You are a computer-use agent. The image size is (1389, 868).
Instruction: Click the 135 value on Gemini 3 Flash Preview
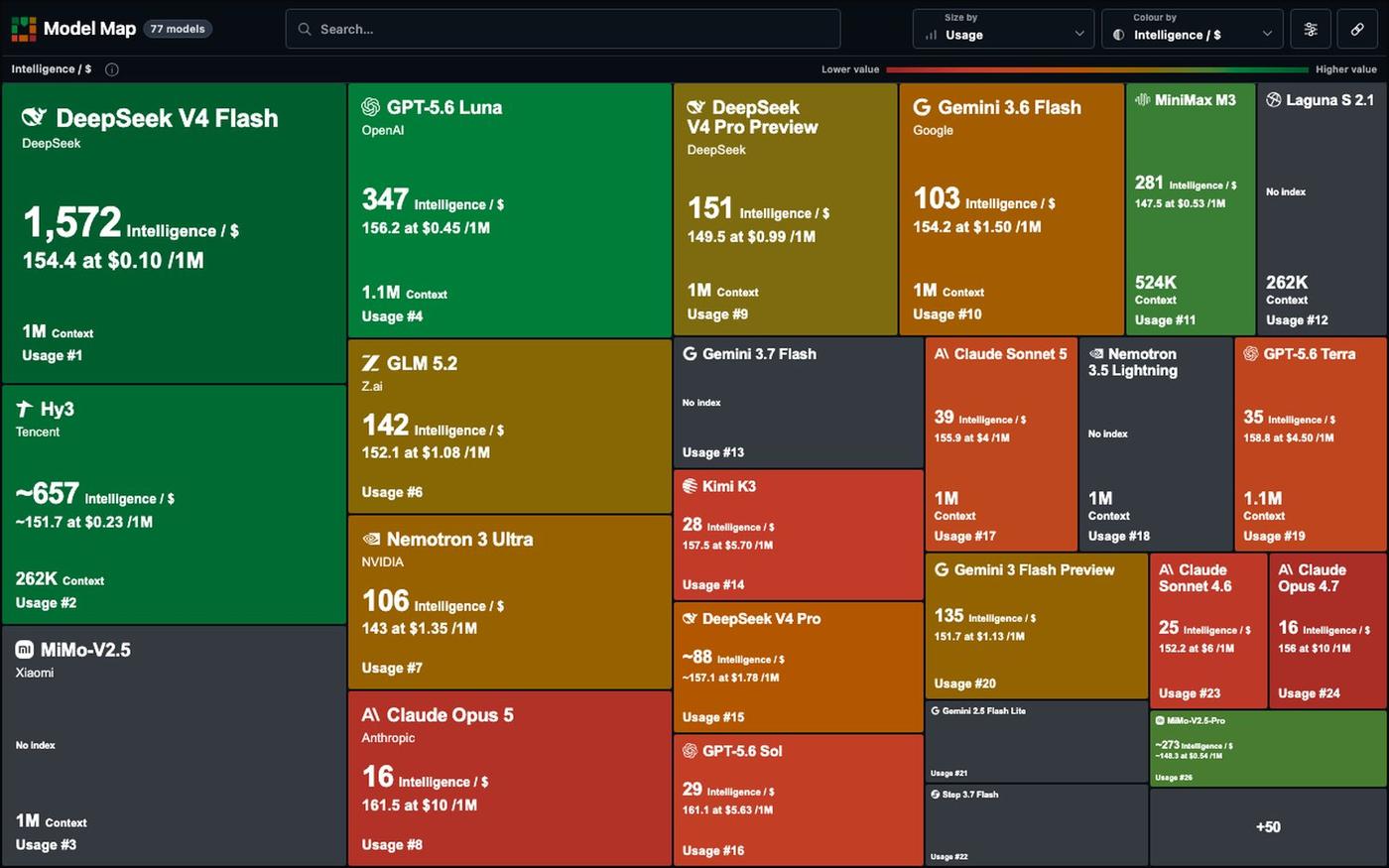948,616
